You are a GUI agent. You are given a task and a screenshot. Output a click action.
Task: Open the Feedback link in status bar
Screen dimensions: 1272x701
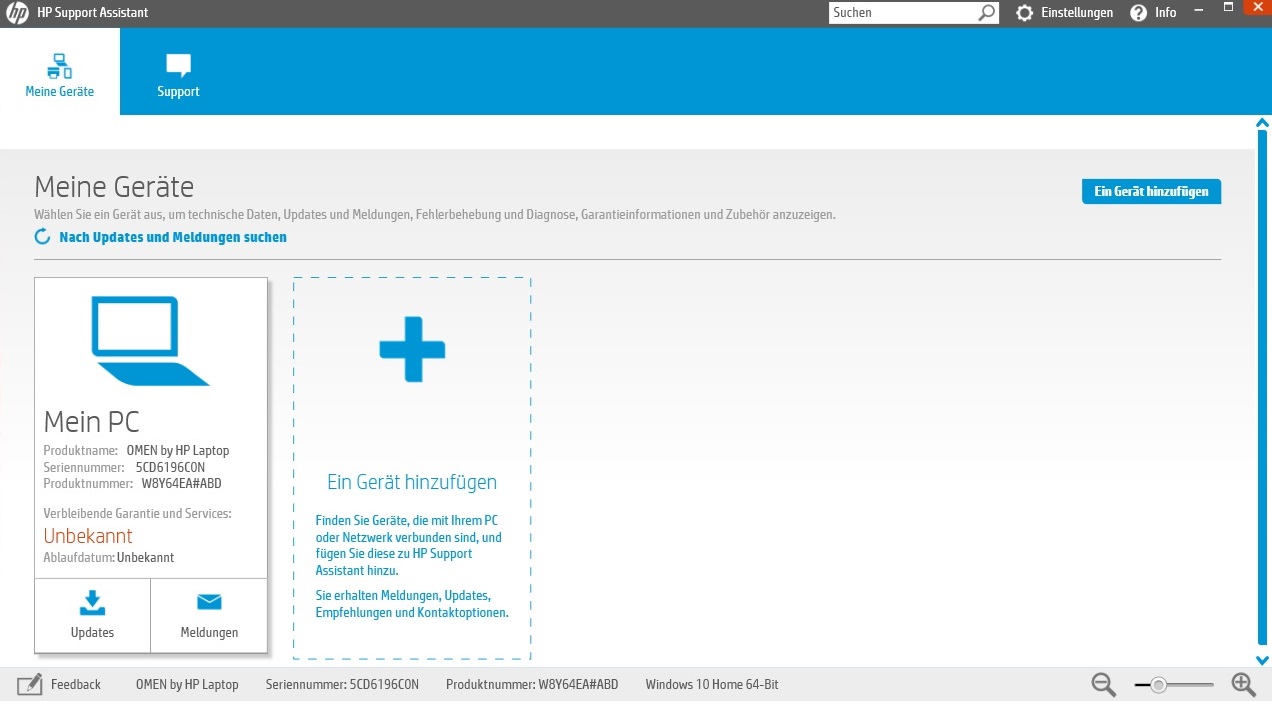[76, 685]
